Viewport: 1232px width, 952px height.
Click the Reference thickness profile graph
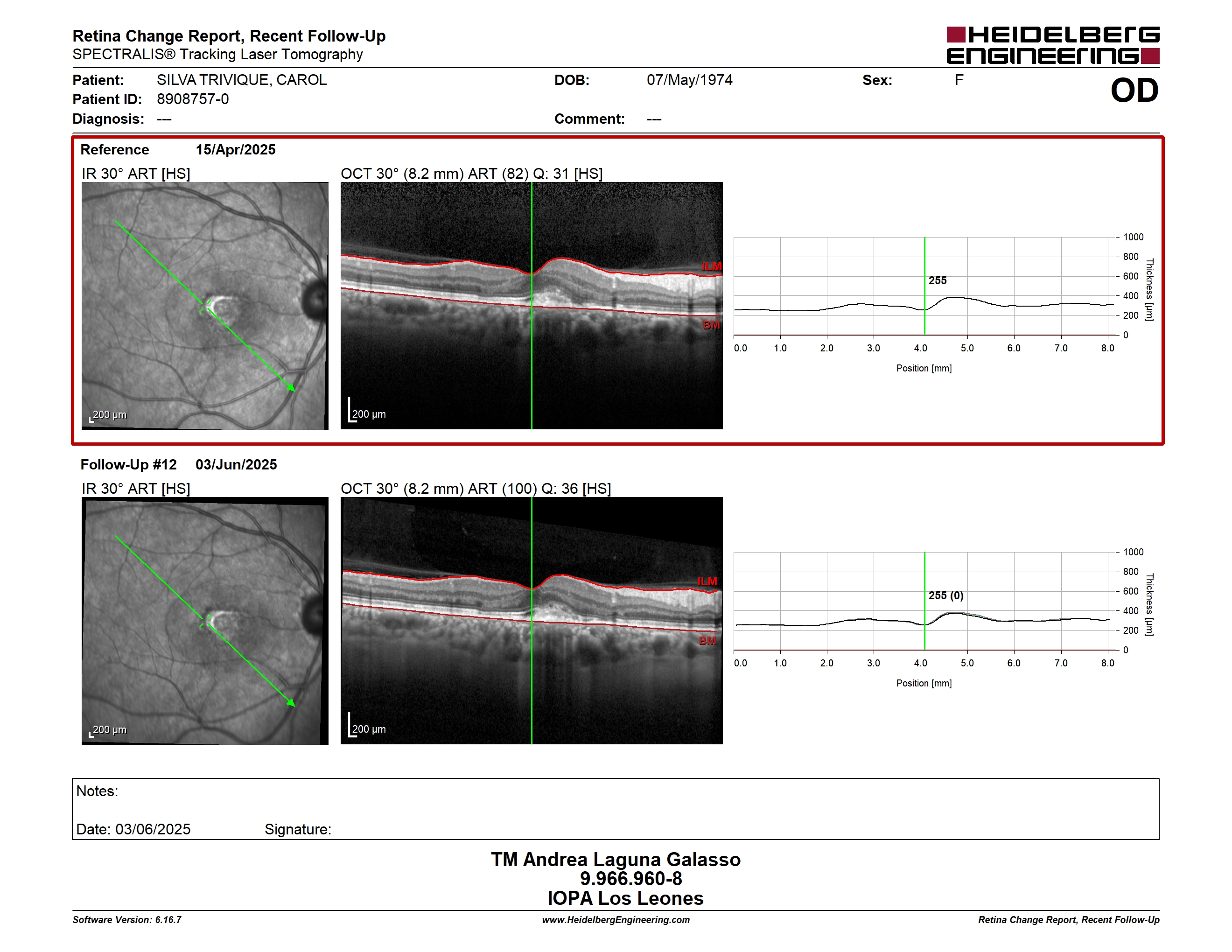[924, 286]
